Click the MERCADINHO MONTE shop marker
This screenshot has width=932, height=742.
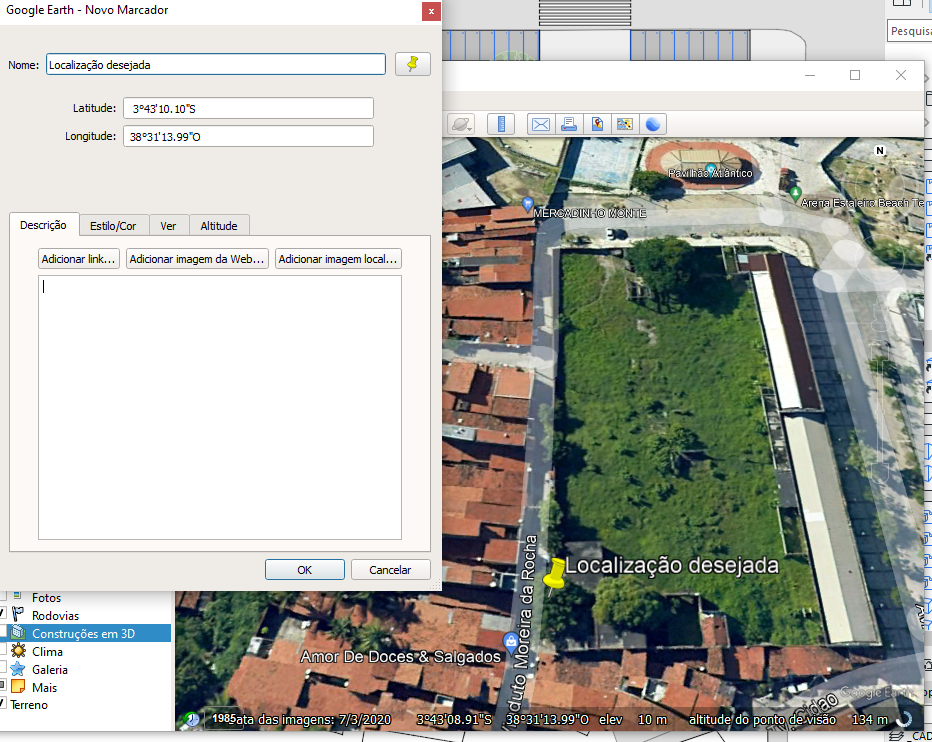pos(527,204)
